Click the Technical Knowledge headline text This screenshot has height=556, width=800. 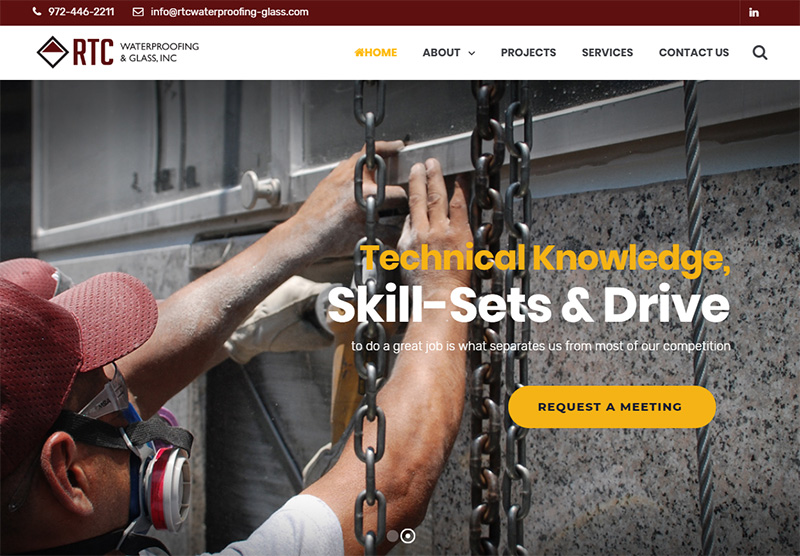545,259
